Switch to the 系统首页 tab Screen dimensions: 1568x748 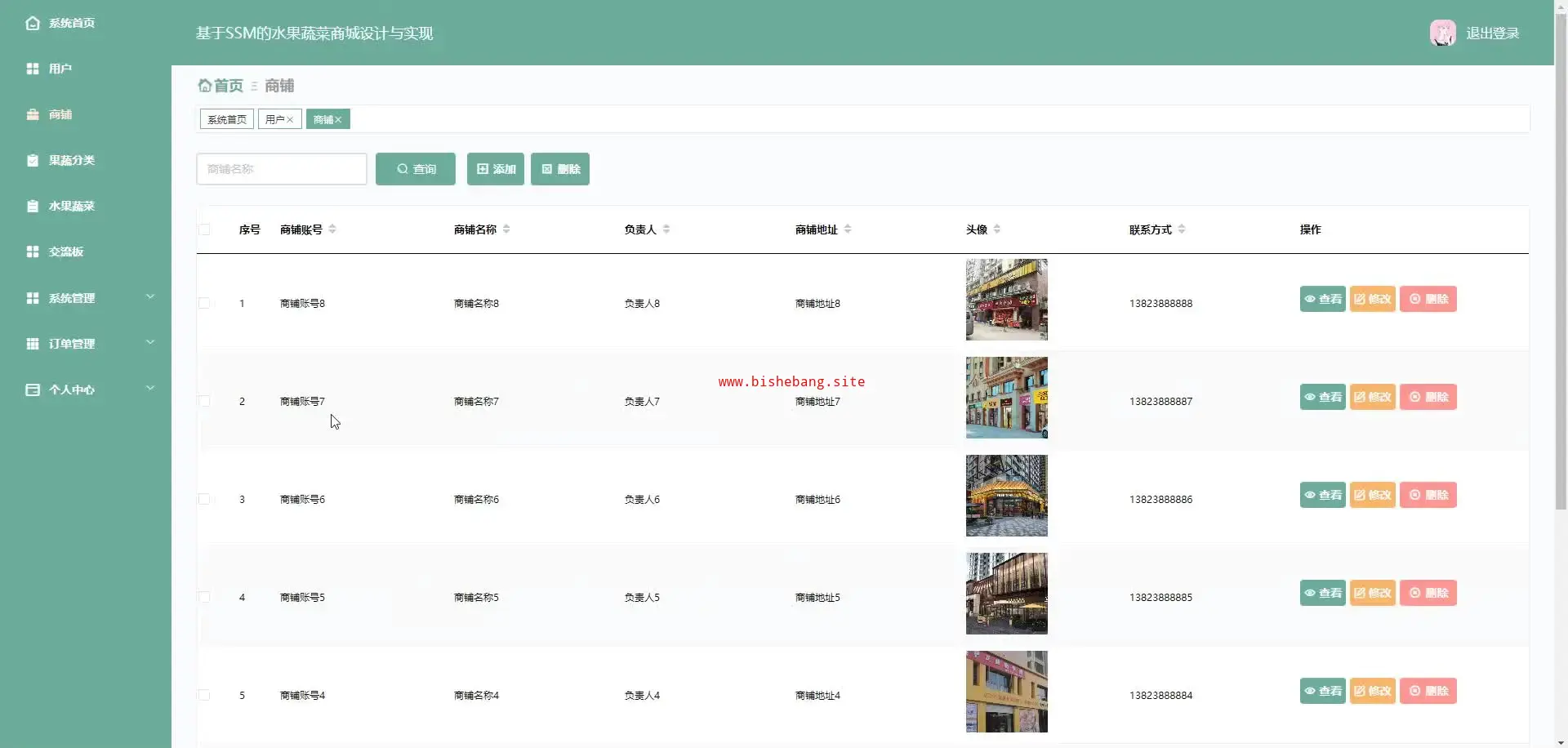point(226,120)
